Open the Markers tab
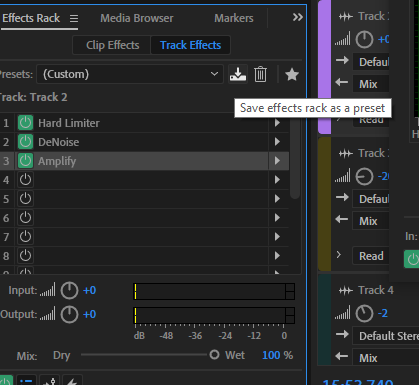Viewport: 419px width, 385px height. pos(234,18)
